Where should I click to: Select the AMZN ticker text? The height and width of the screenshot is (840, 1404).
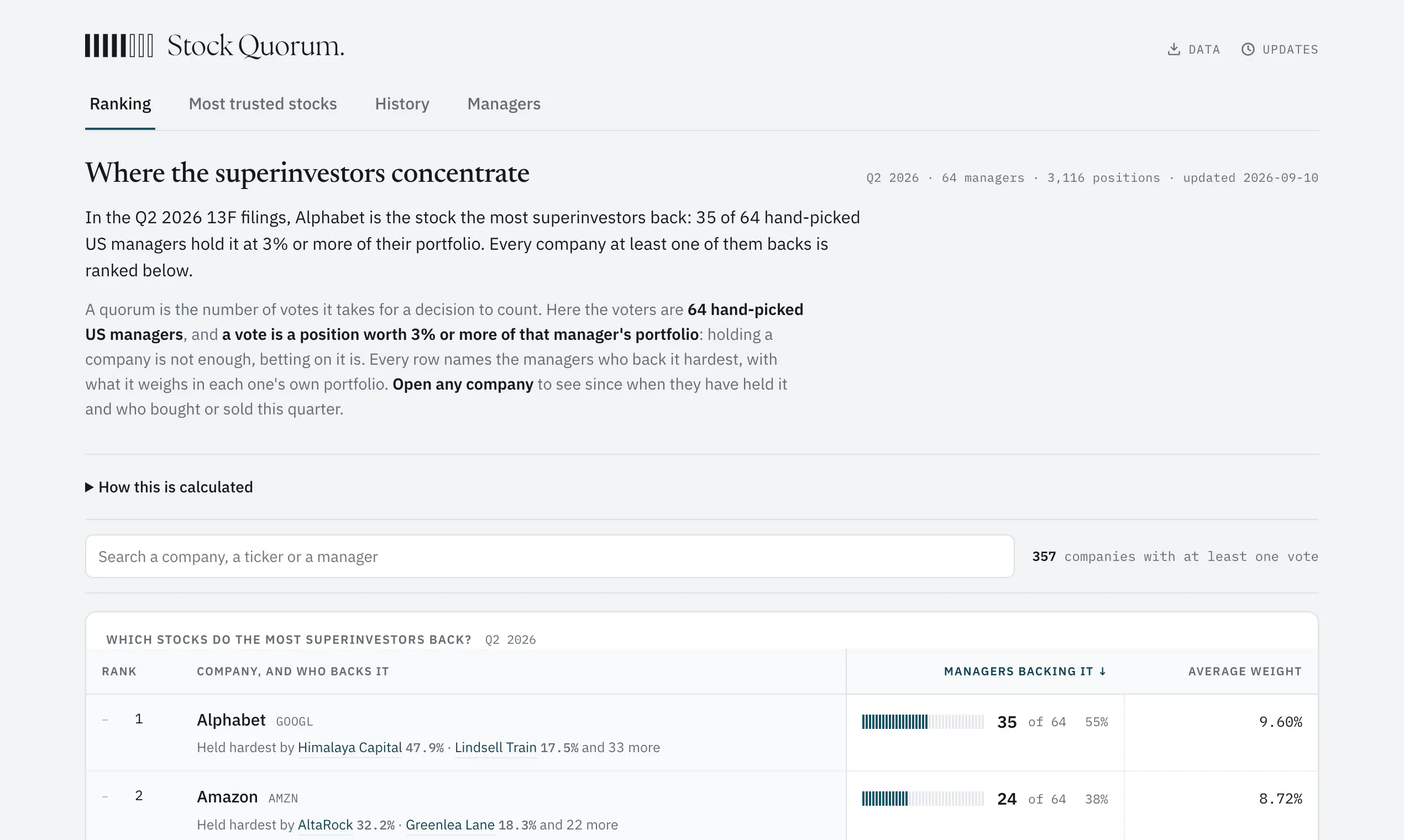283,799
